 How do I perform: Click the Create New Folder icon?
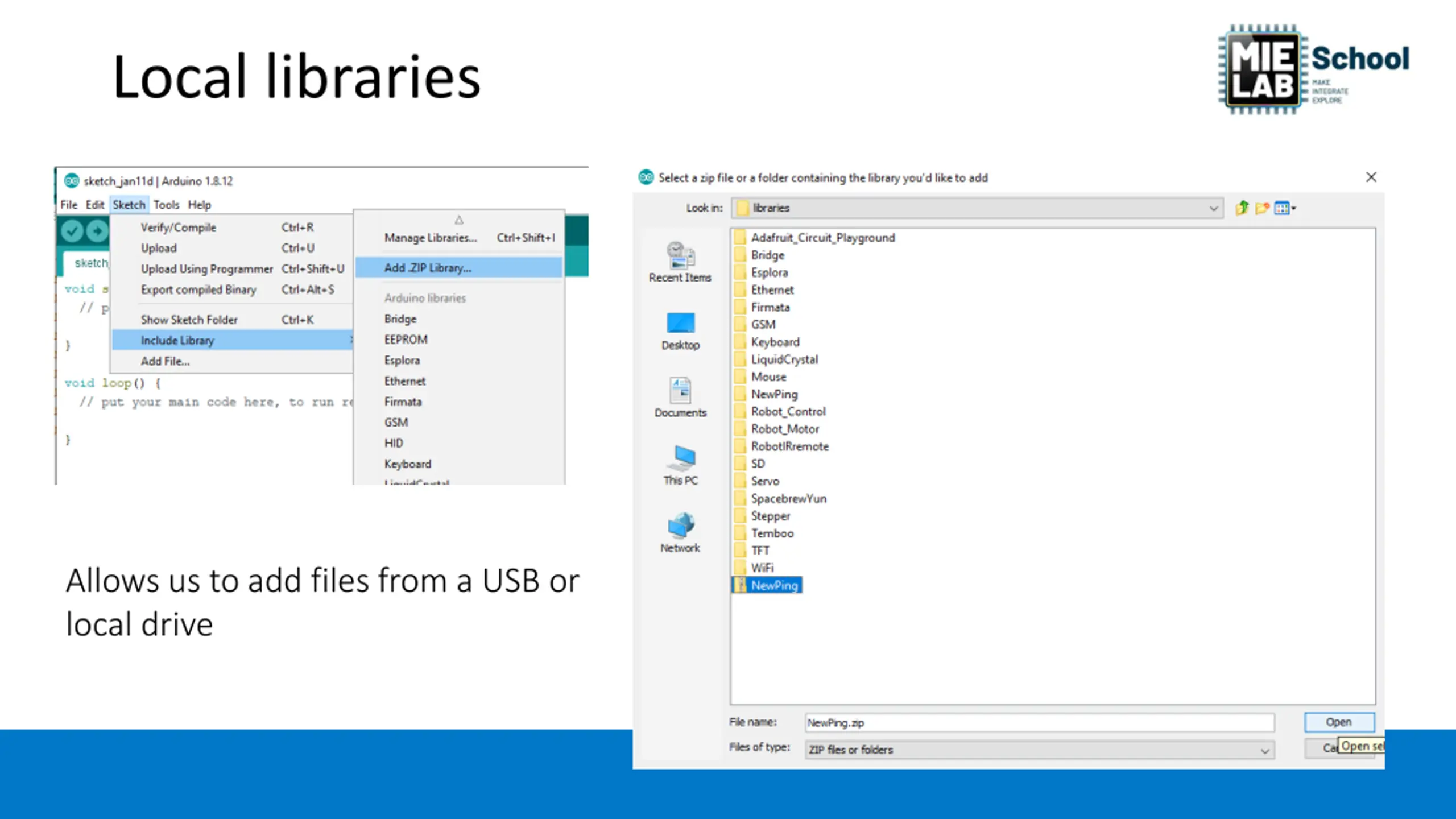click(x=1262, y=208)
